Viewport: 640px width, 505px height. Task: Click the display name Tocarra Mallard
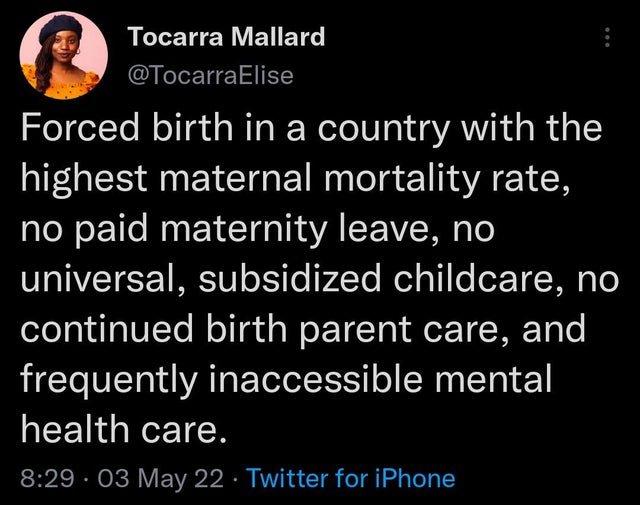[227, 37]
